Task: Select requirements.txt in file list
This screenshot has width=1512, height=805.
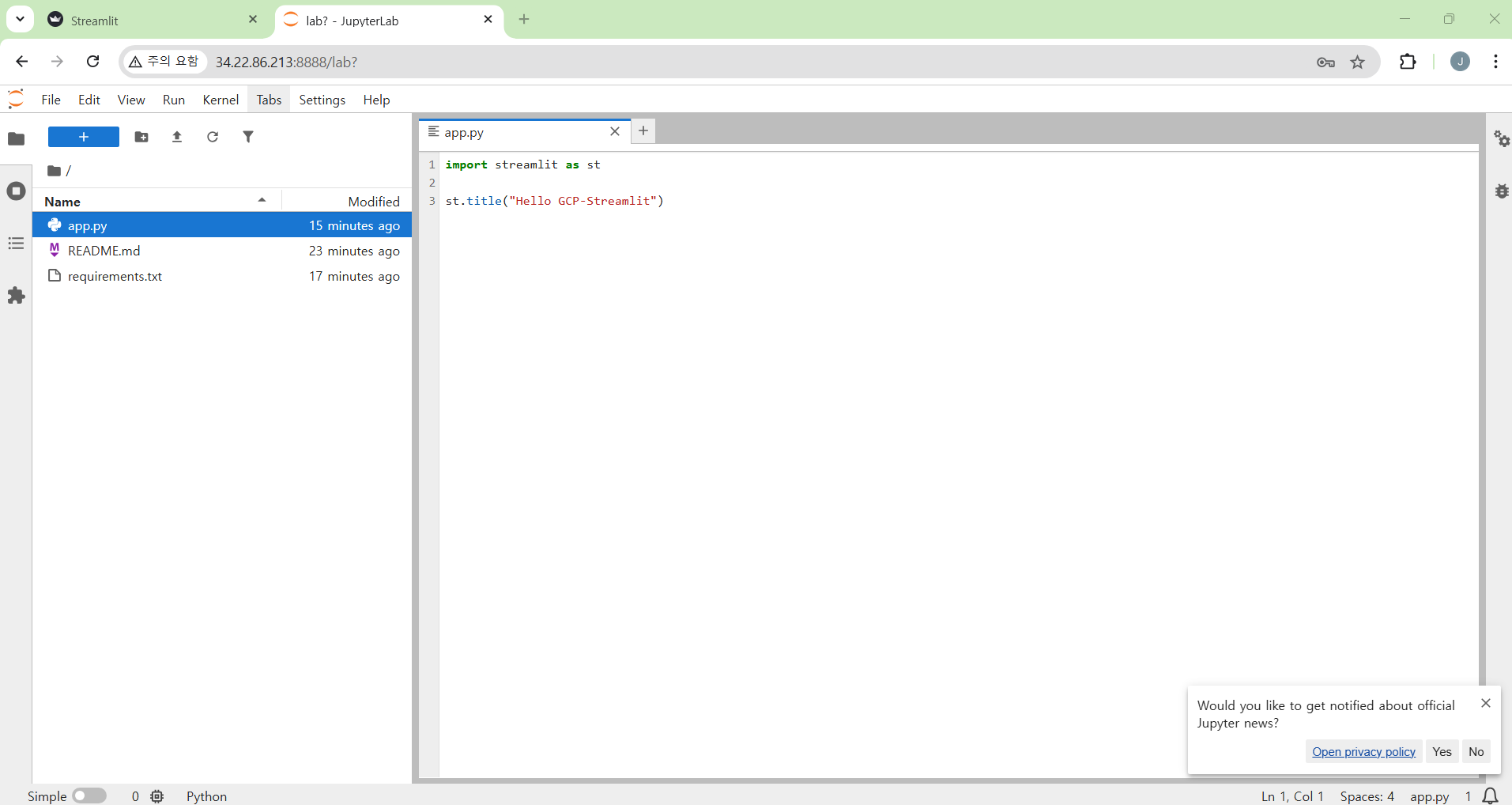Action: (x=222, y=276)
